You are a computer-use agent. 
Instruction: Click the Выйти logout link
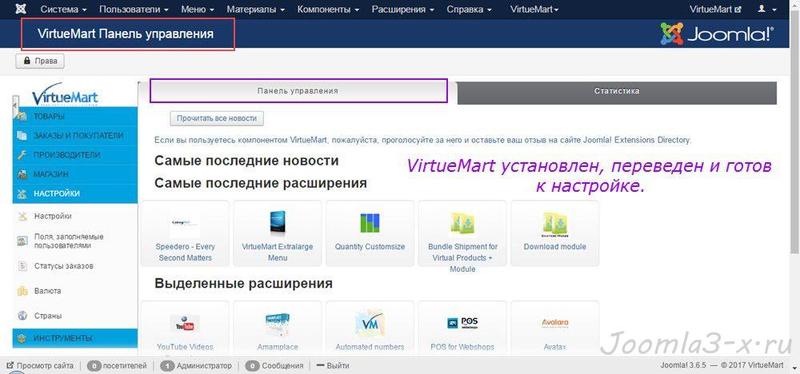[333, 366]
